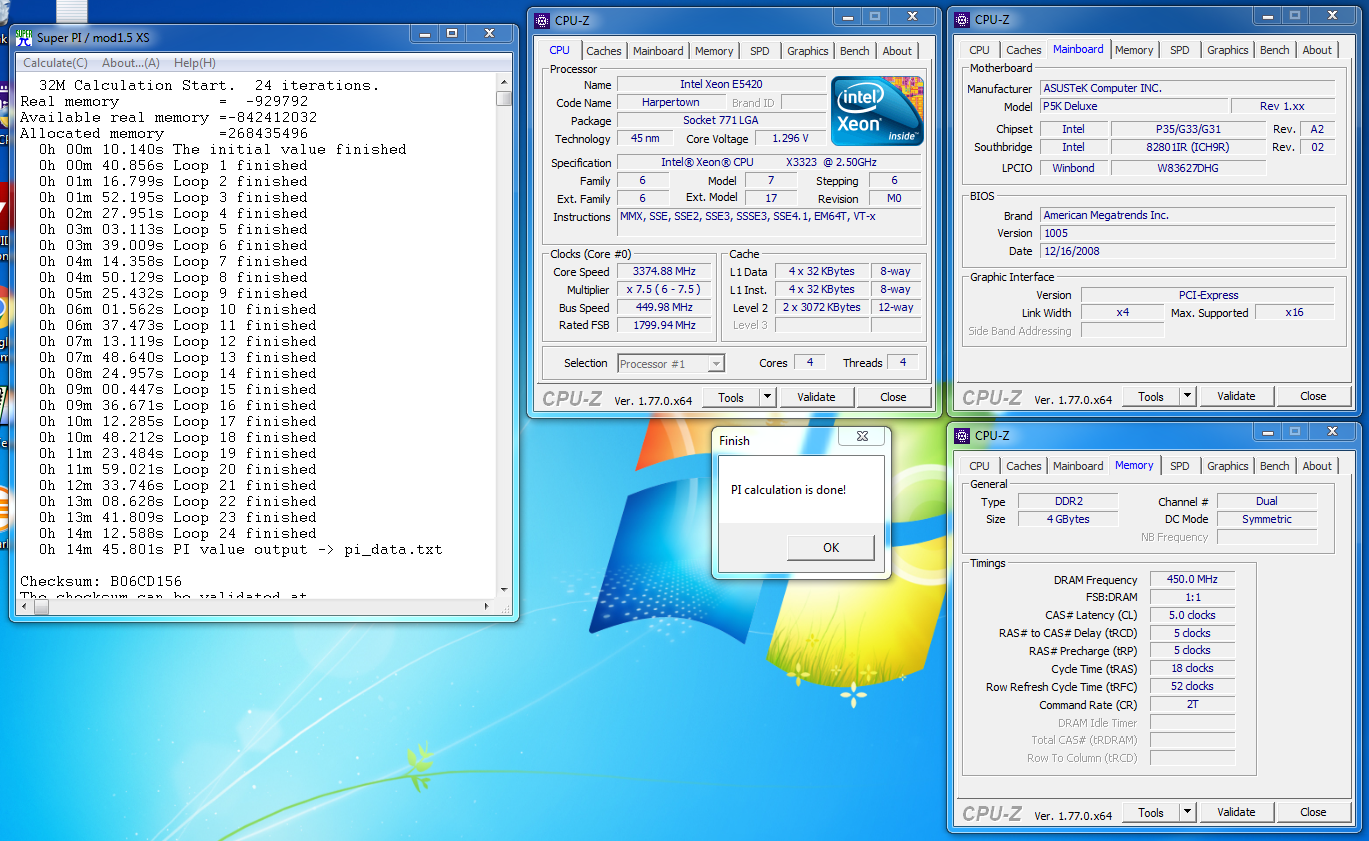Image resolution: width=1369 pixels, height=841 pixels.
Task: Open Caches tab in the Memory CPU-Z window
Action: pos(1024,466)
